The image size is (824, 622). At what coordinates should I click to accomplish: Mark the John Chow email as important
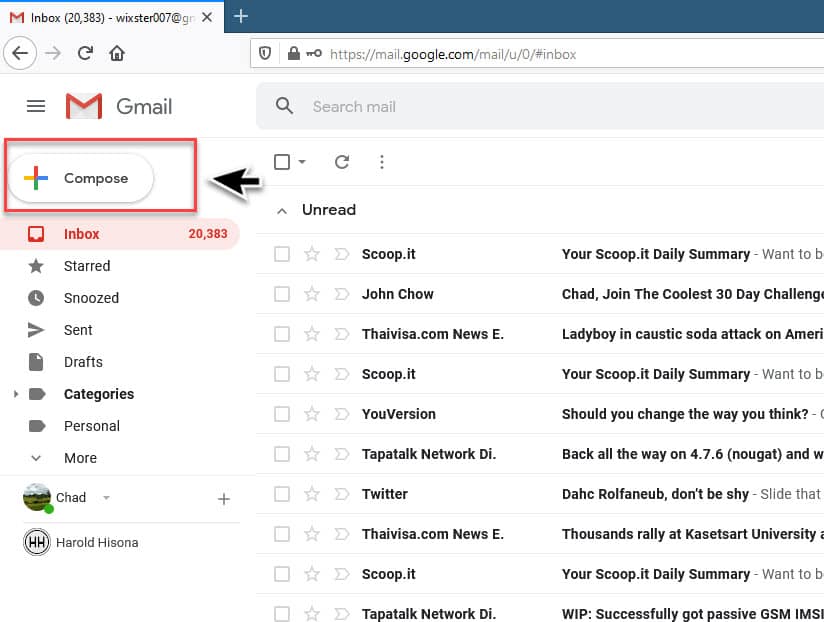tap(342, 294)
